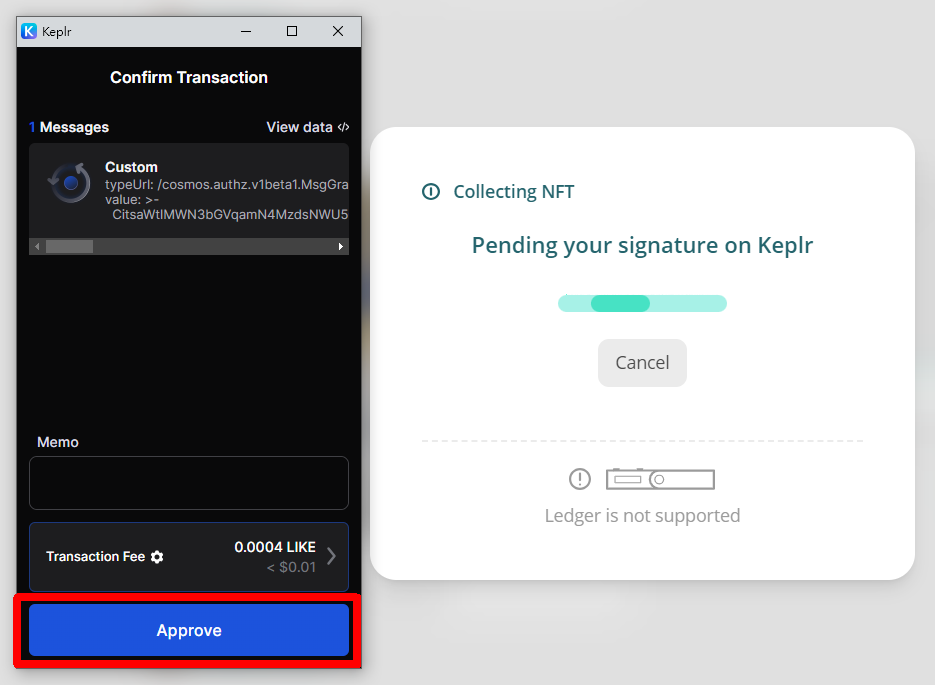The width and height of the screenshot is (935, 685).
Task: Click the Custom message circular arrow icon
Action: [x=70, y=182]
